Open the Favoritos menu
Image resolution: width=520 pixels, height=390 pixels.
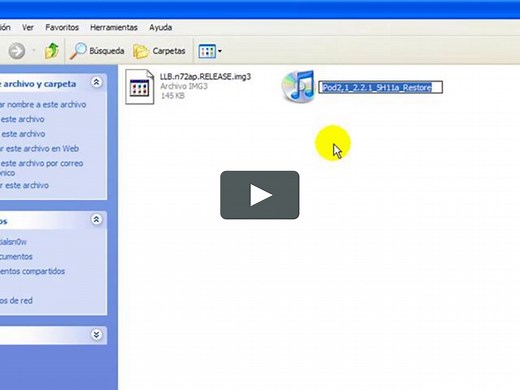62,27
